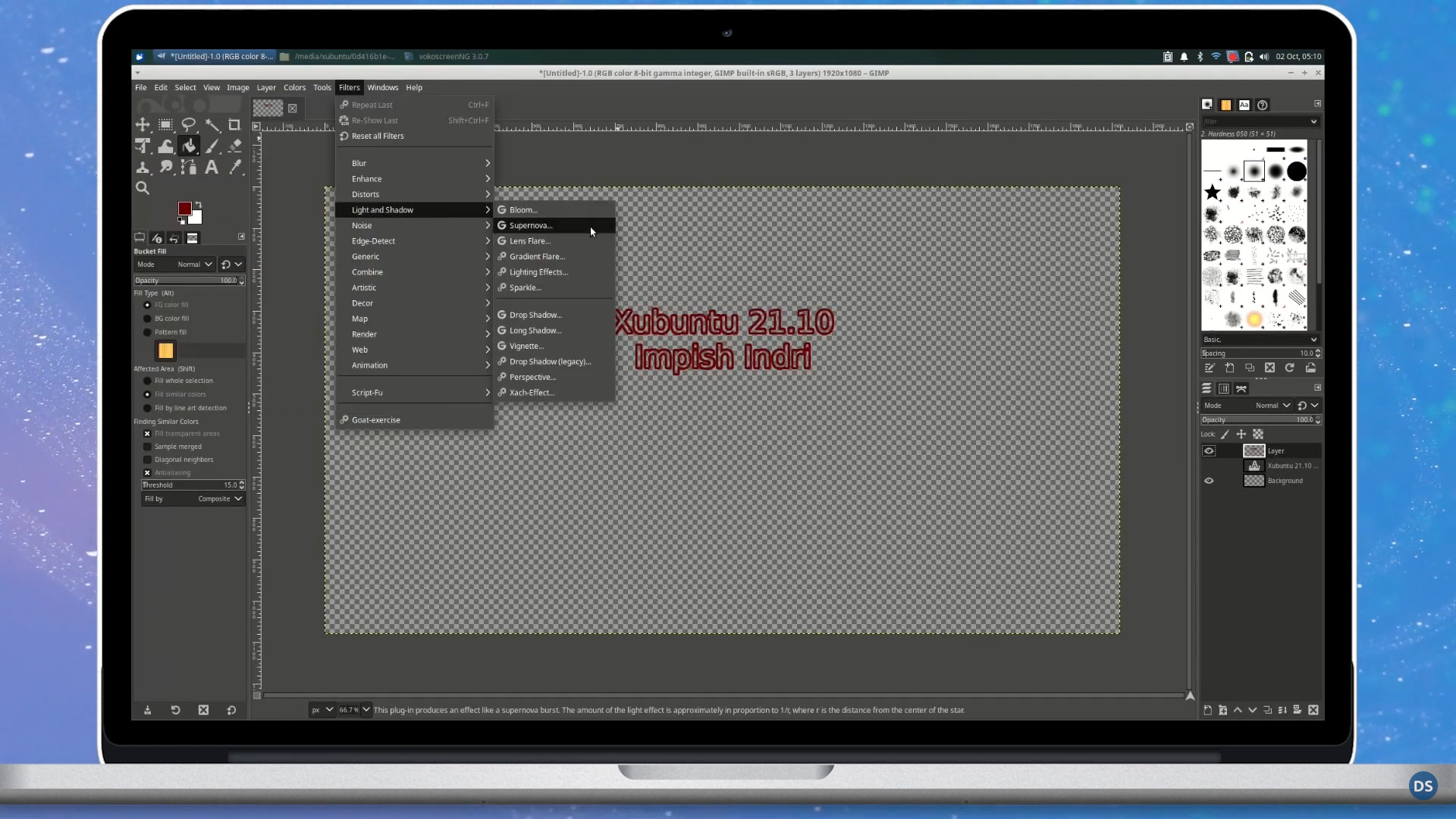Select the Bucket Fill tool

pyautogui.click(x=189, y=146)
